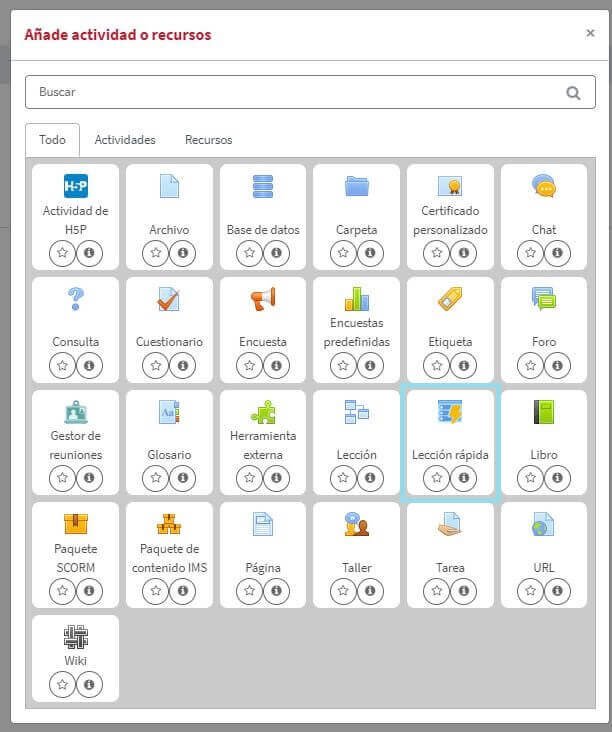The width and height of the screenshot is (612, 732).
Task: Open the Recursos tab
Action: point(208,140)
